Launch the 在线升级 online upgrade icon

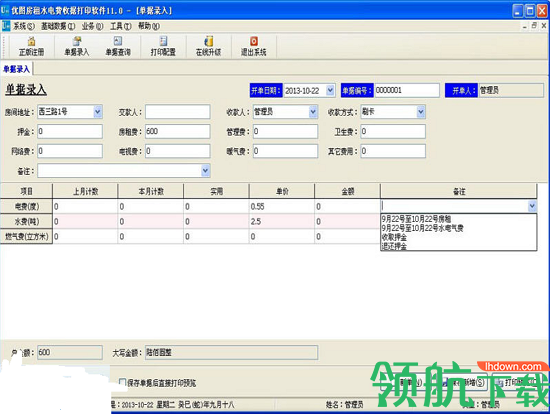pos(208,46)
